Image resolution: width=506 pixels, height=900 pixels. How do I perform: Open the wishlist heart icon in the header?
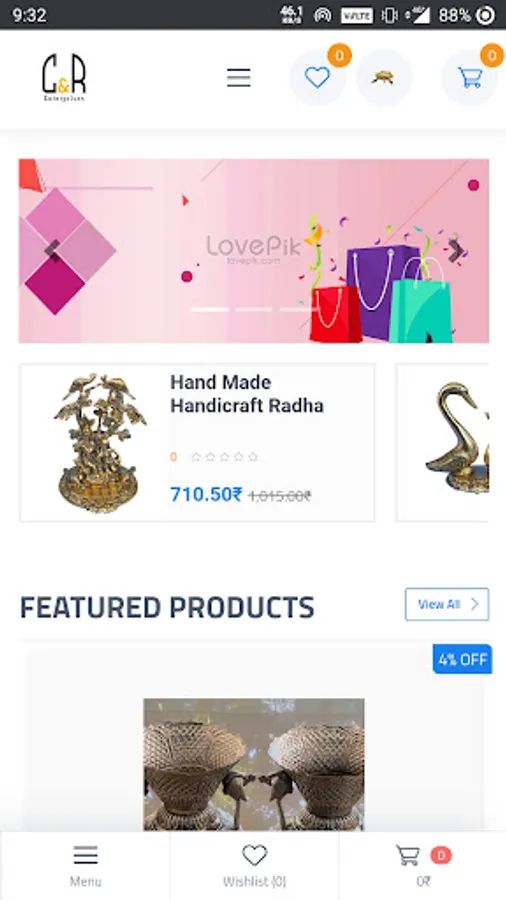[317, 77]
